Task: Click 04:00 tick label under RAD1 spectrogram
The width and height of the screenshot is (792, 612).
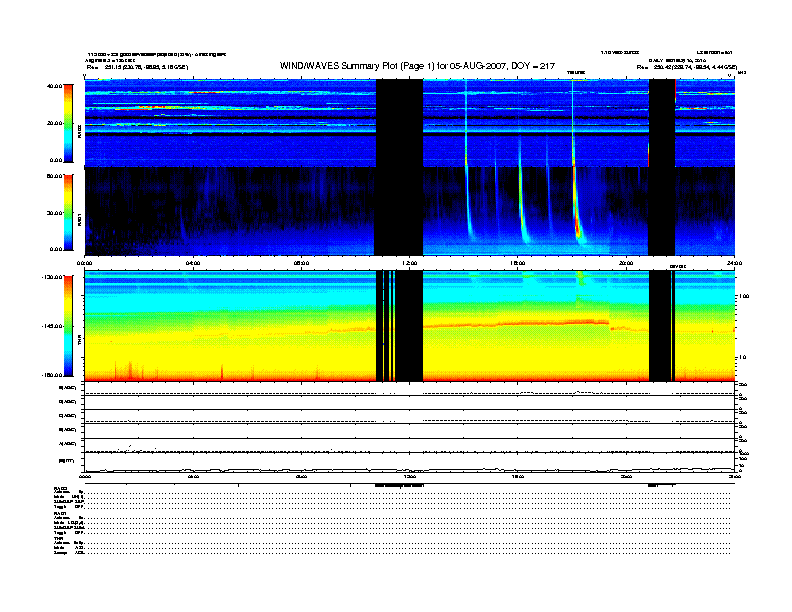Action: pos(193,263)
